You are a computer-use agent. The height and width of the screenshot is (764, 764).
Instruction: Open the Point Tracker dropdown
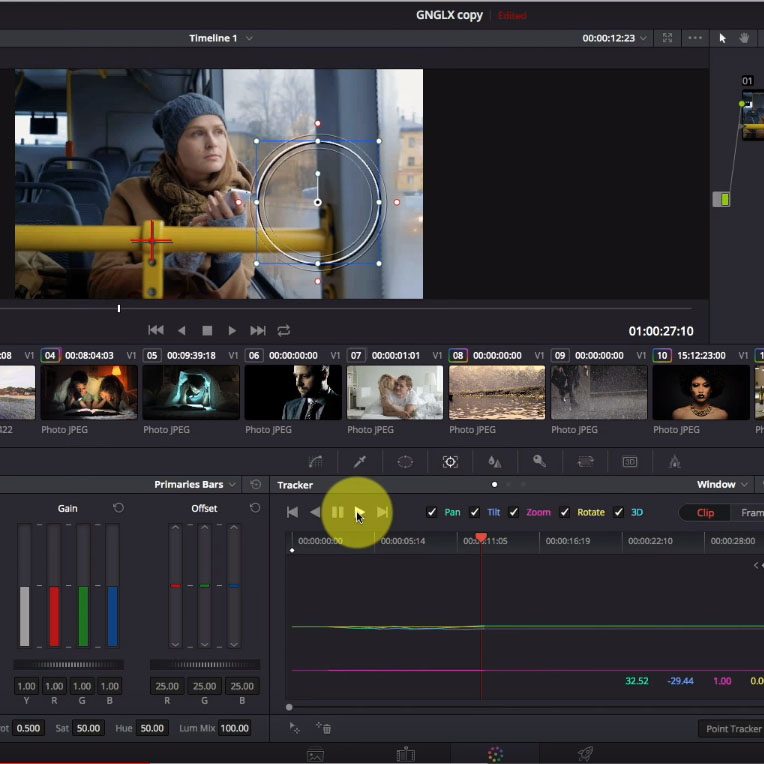point(732,728)
